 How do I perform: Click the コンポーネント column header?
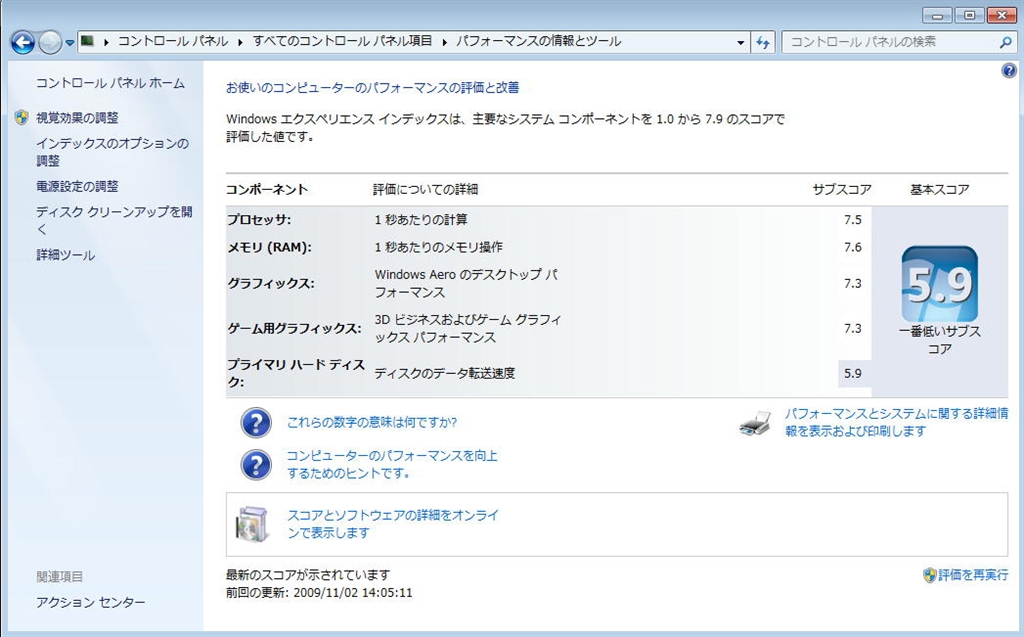click(x=266, y=189)
